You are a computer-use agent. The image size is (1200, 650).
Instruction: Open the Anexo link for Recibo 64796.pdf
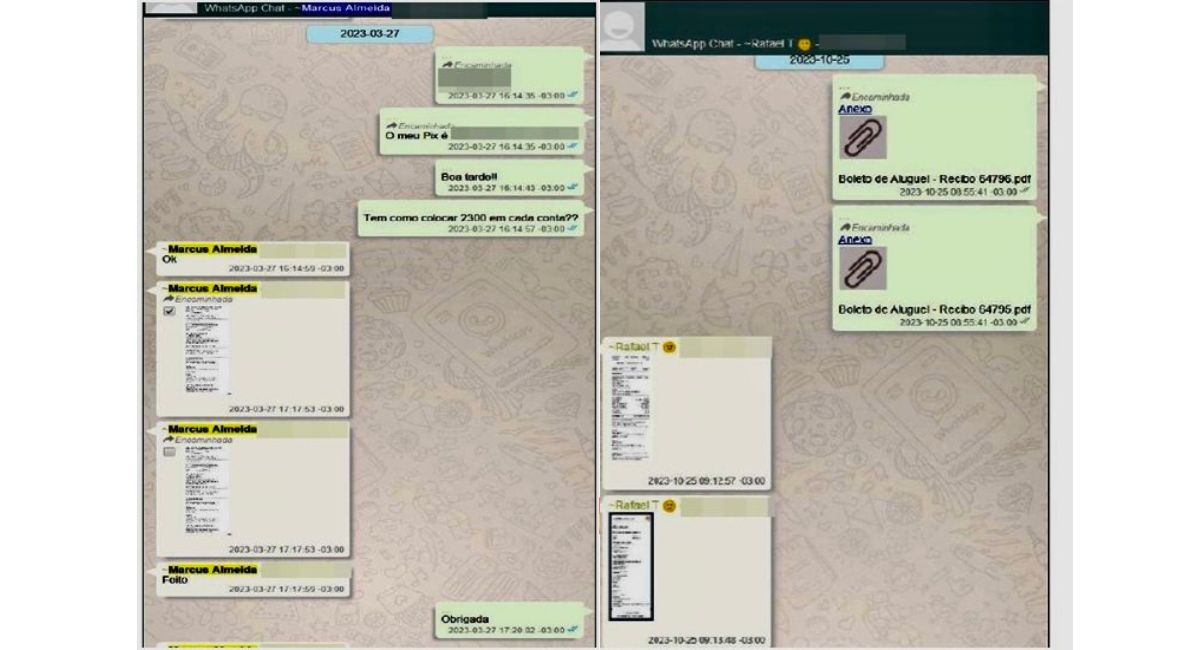coord(854,109)
